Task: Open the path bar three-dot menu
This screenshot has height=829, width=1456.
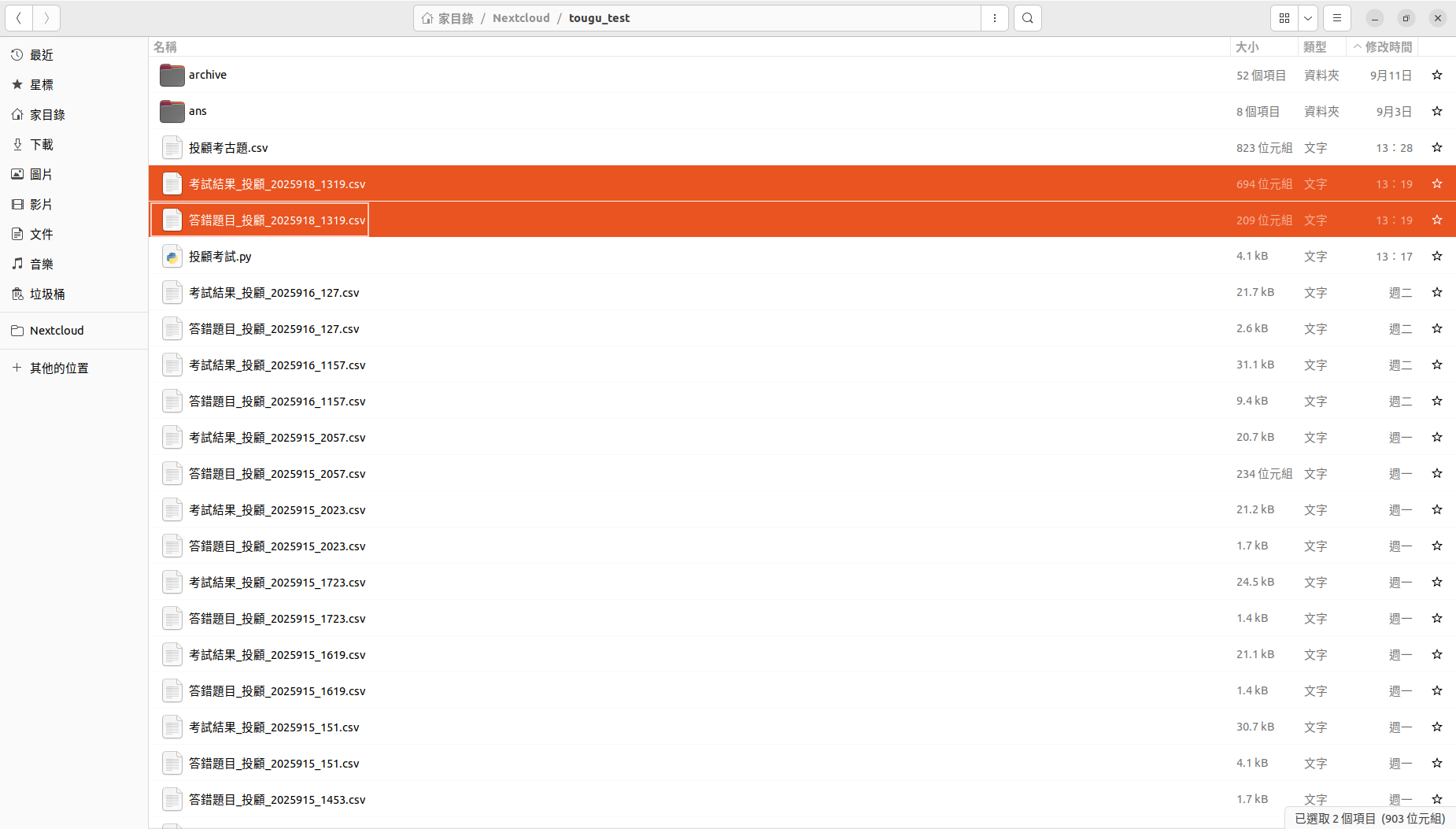Action: (995, 18)
